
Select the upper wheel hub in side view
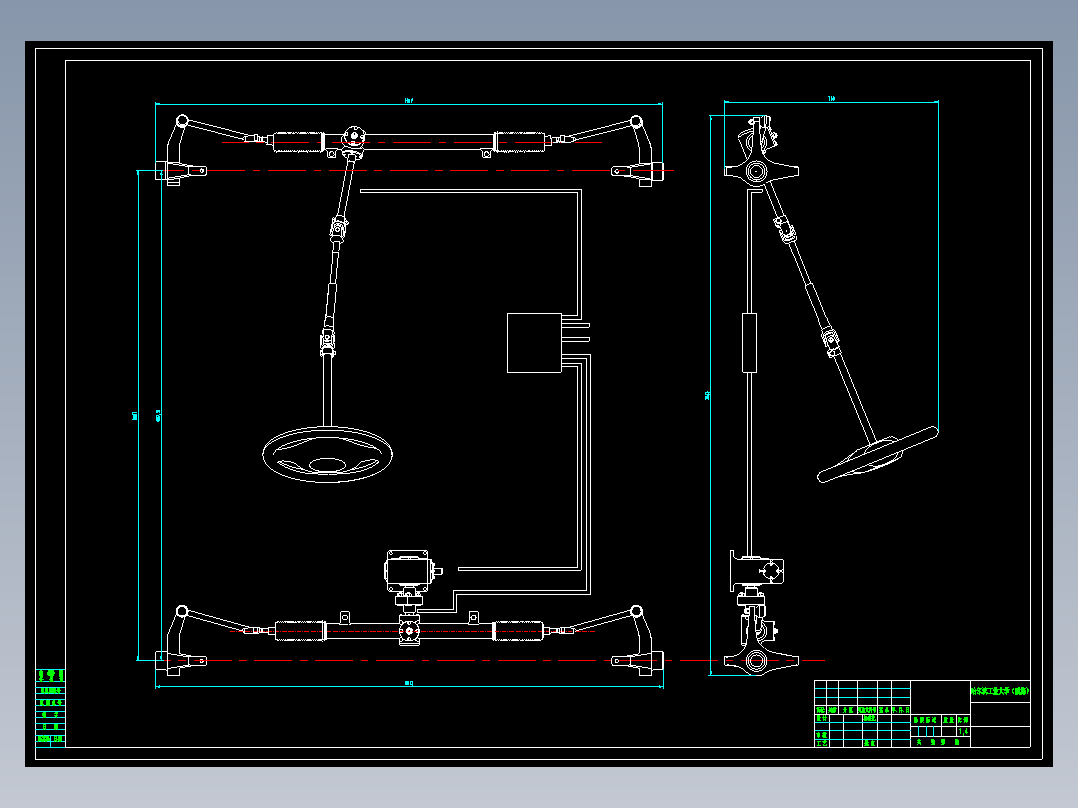[x=758, y=171]
